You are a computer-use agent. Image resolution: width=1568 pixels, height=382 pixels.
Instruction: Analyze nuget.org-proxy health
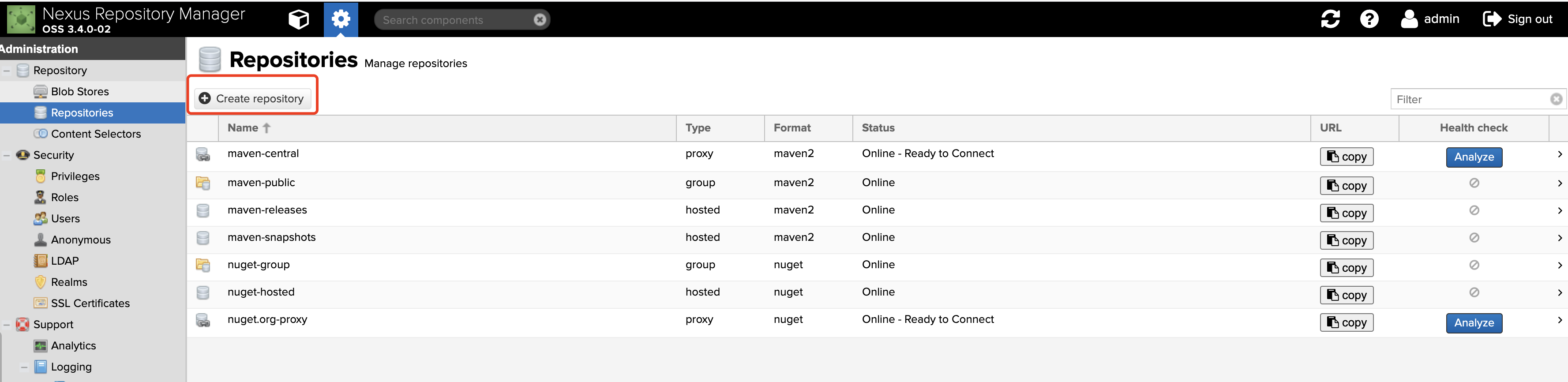(1474, 323)
